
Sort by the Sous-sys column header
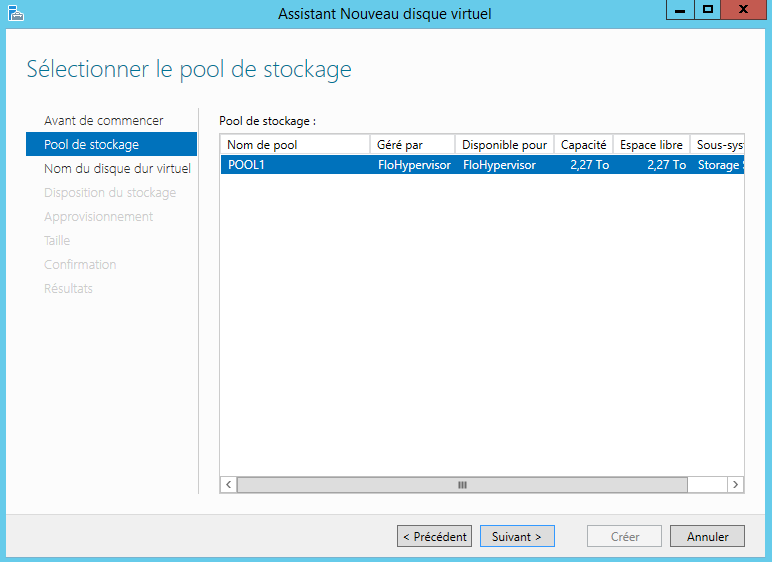717,145
